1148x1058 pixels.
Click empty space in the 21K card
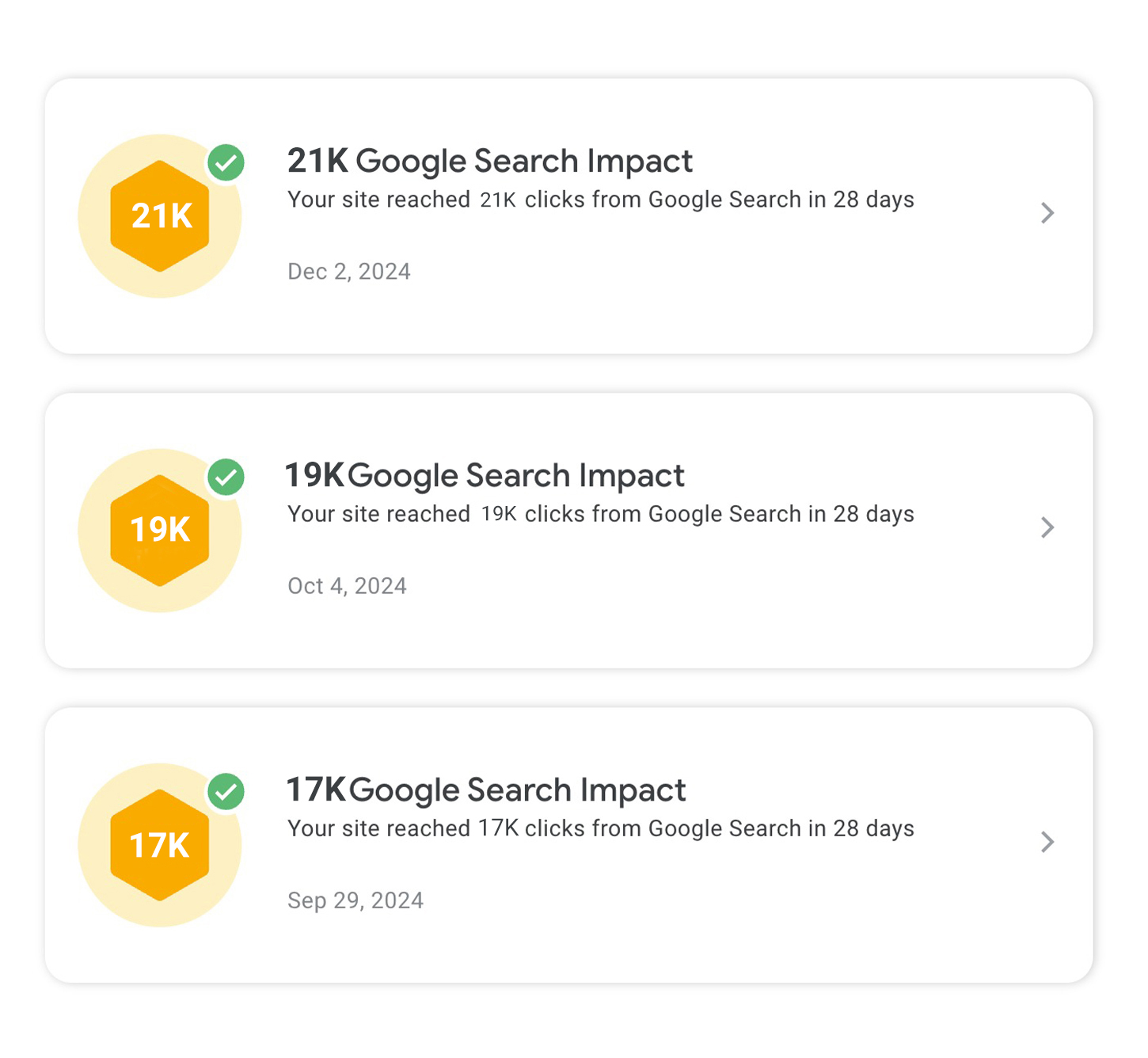point(713,301)
